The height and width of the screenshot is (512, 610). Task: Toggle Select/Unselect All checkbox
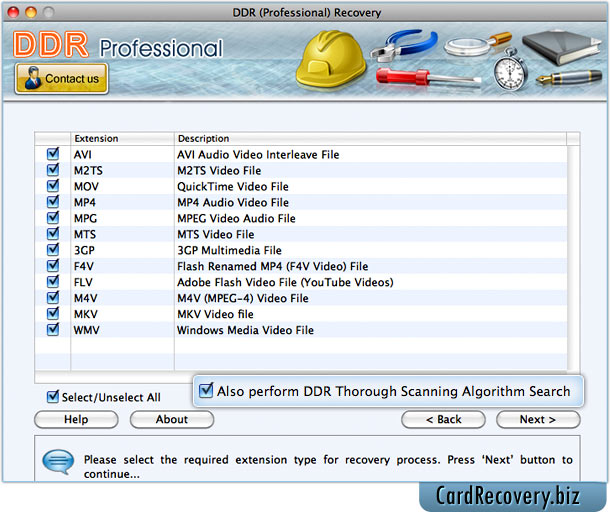tap(53, 397)
